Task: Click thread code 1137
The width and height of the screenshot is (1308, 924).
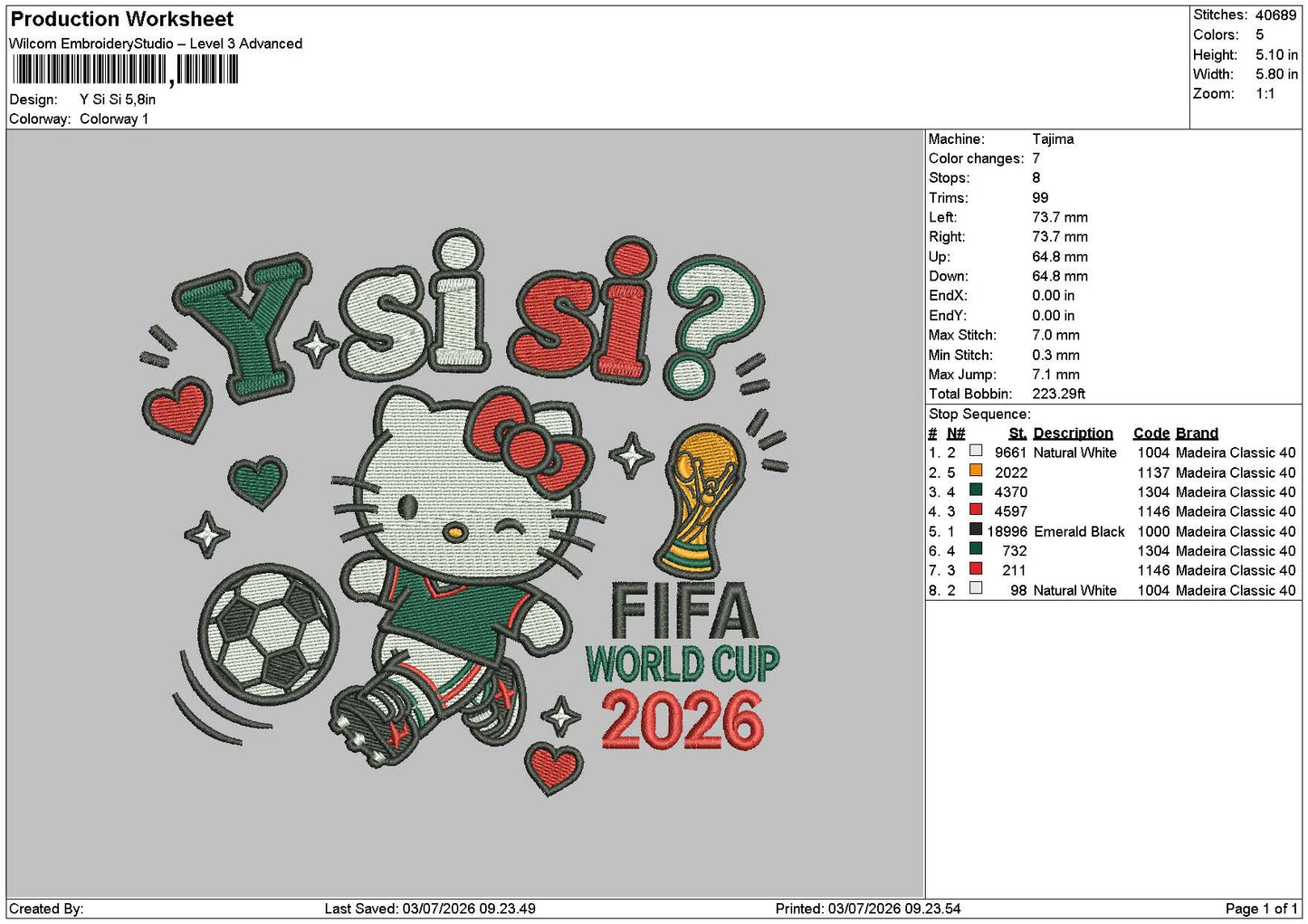Action: tap(1154, 472)
